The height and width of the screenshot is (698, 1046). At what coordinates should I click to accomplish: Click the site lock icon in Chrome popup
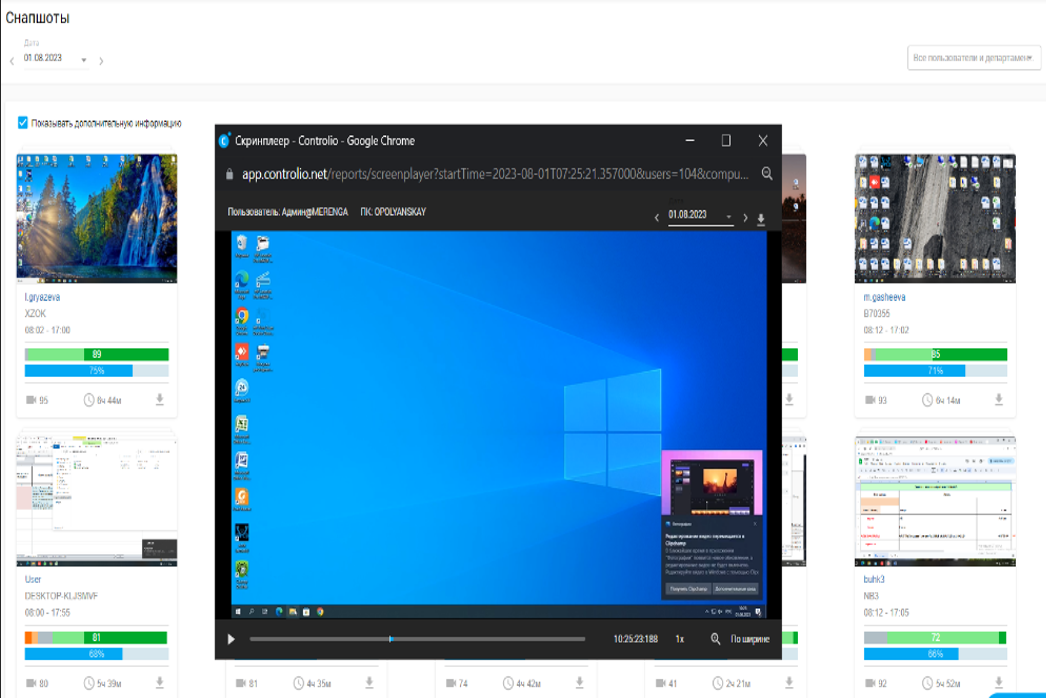[x=229, y=174]
